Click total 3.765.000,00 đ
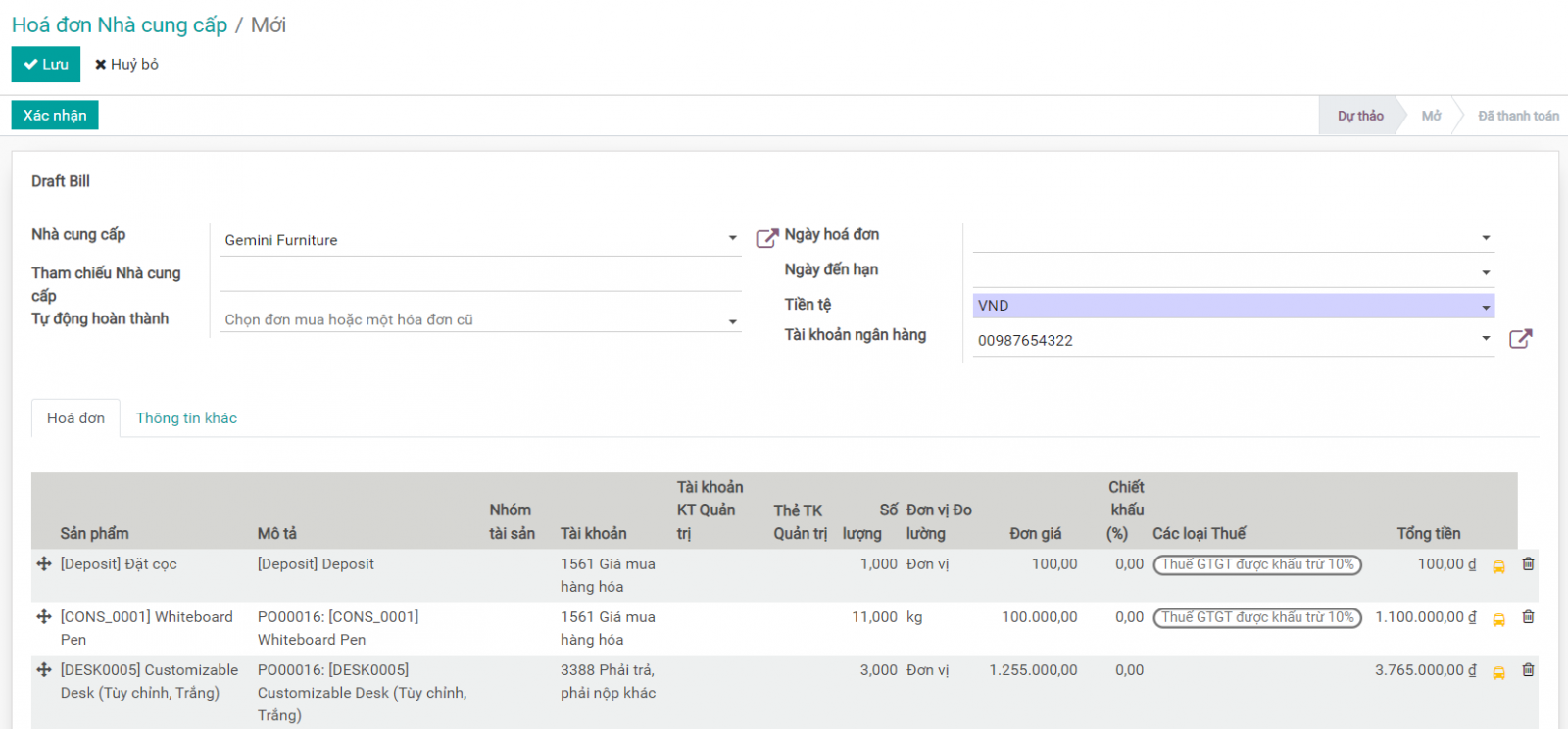 pyautogui.click(x=1425, y=670)
